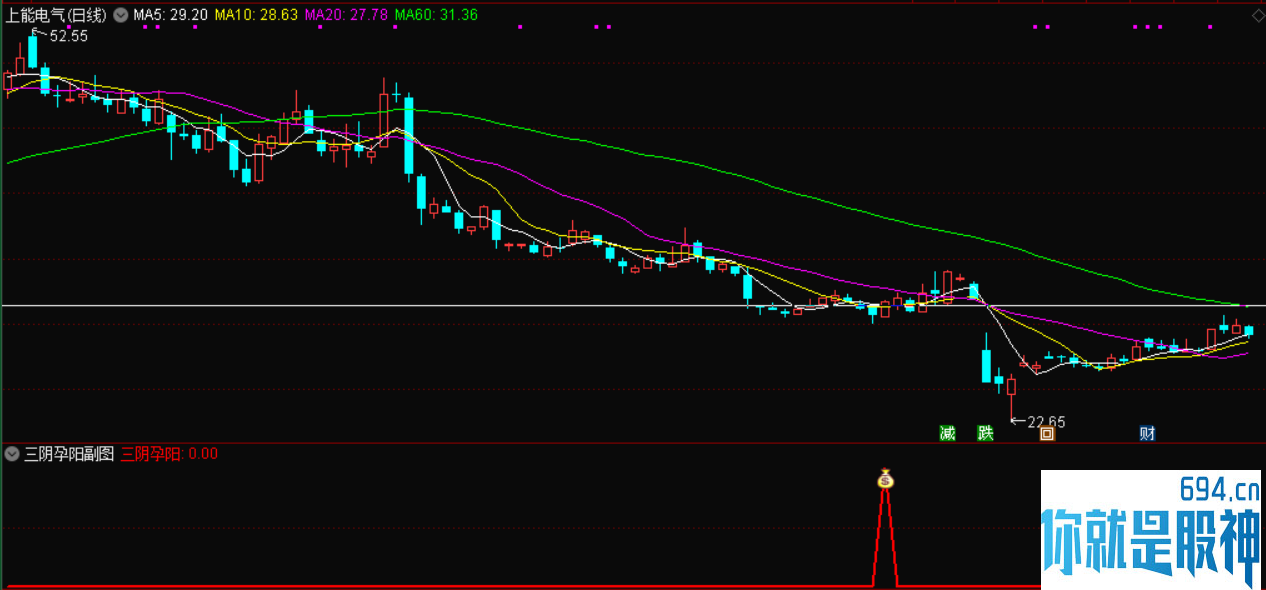
Task: Click the red 三阴孕阳: 0.00 value label
Action: pyautogui.click(x=169, y=453)
